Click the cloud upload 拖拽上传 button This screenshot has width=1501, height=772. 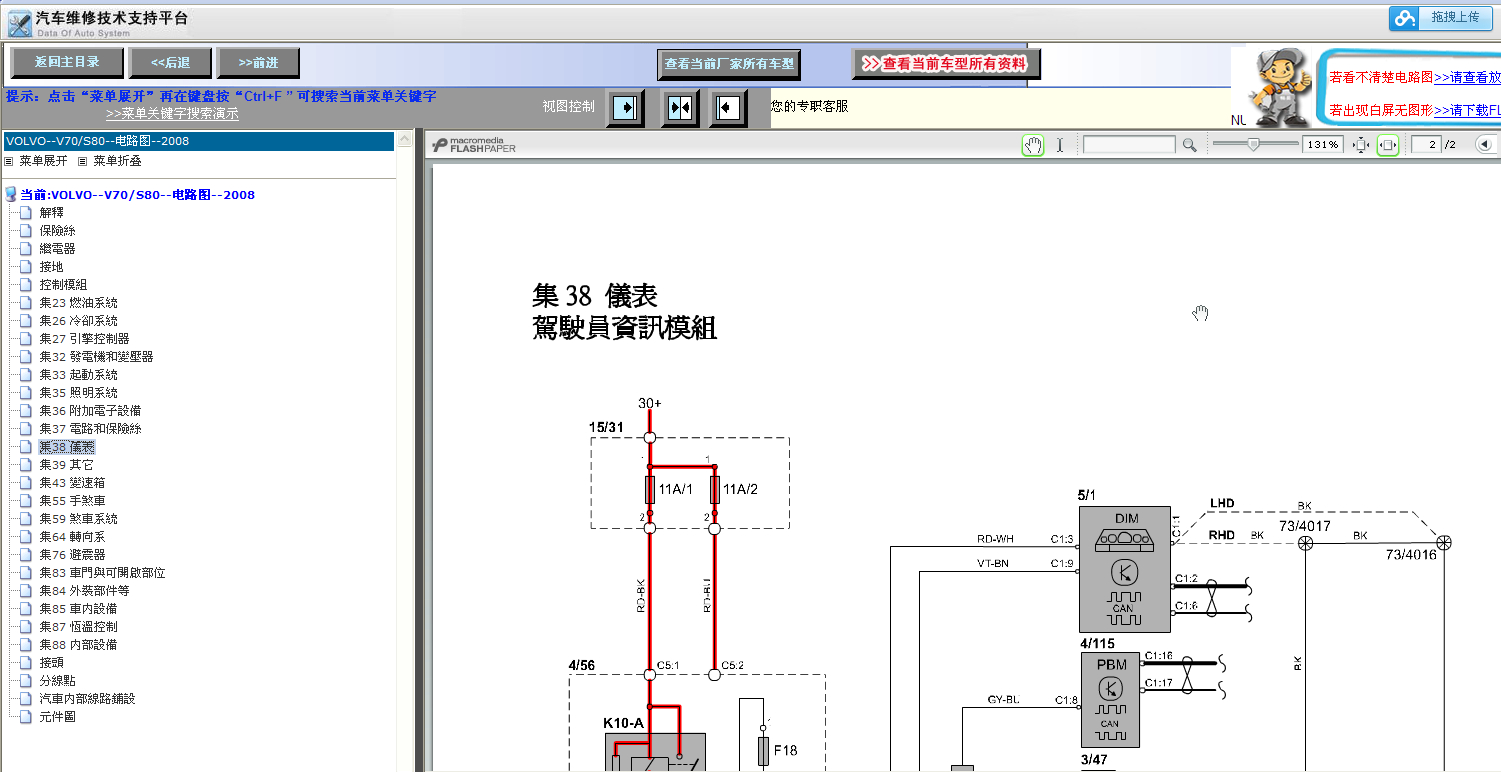(1441, 18)
